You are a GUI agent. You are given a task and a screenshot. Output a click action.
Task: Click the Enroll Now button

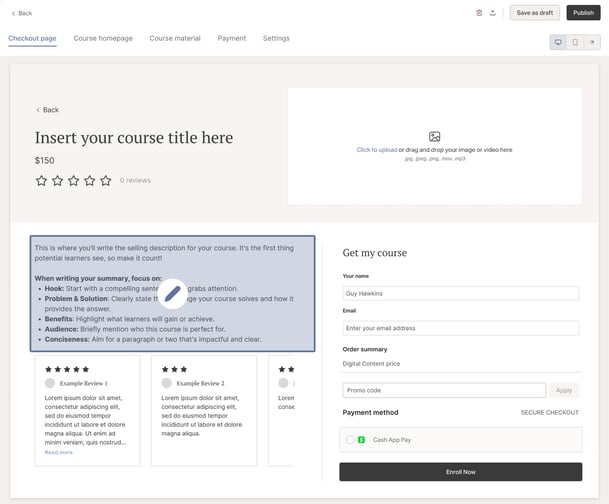461,472
